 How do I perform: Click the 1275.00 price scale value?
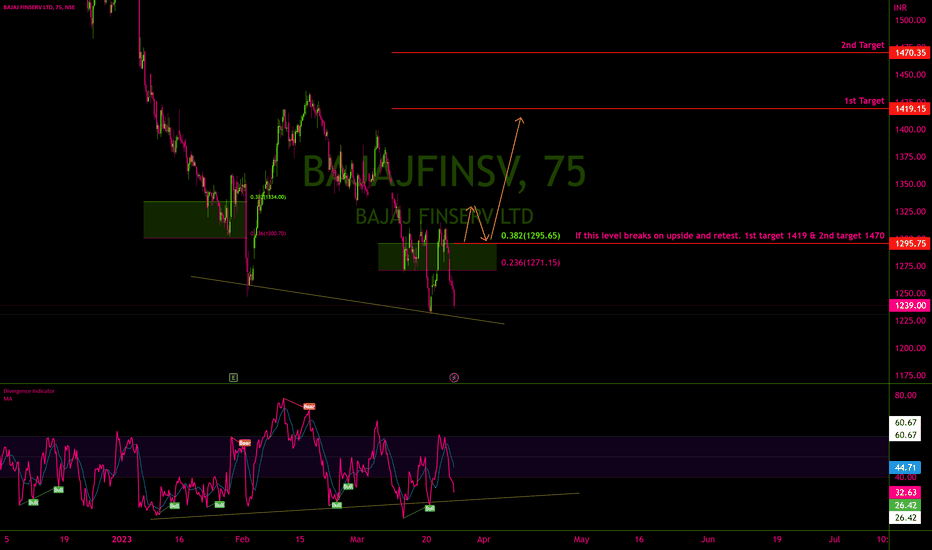coord(911,266)
